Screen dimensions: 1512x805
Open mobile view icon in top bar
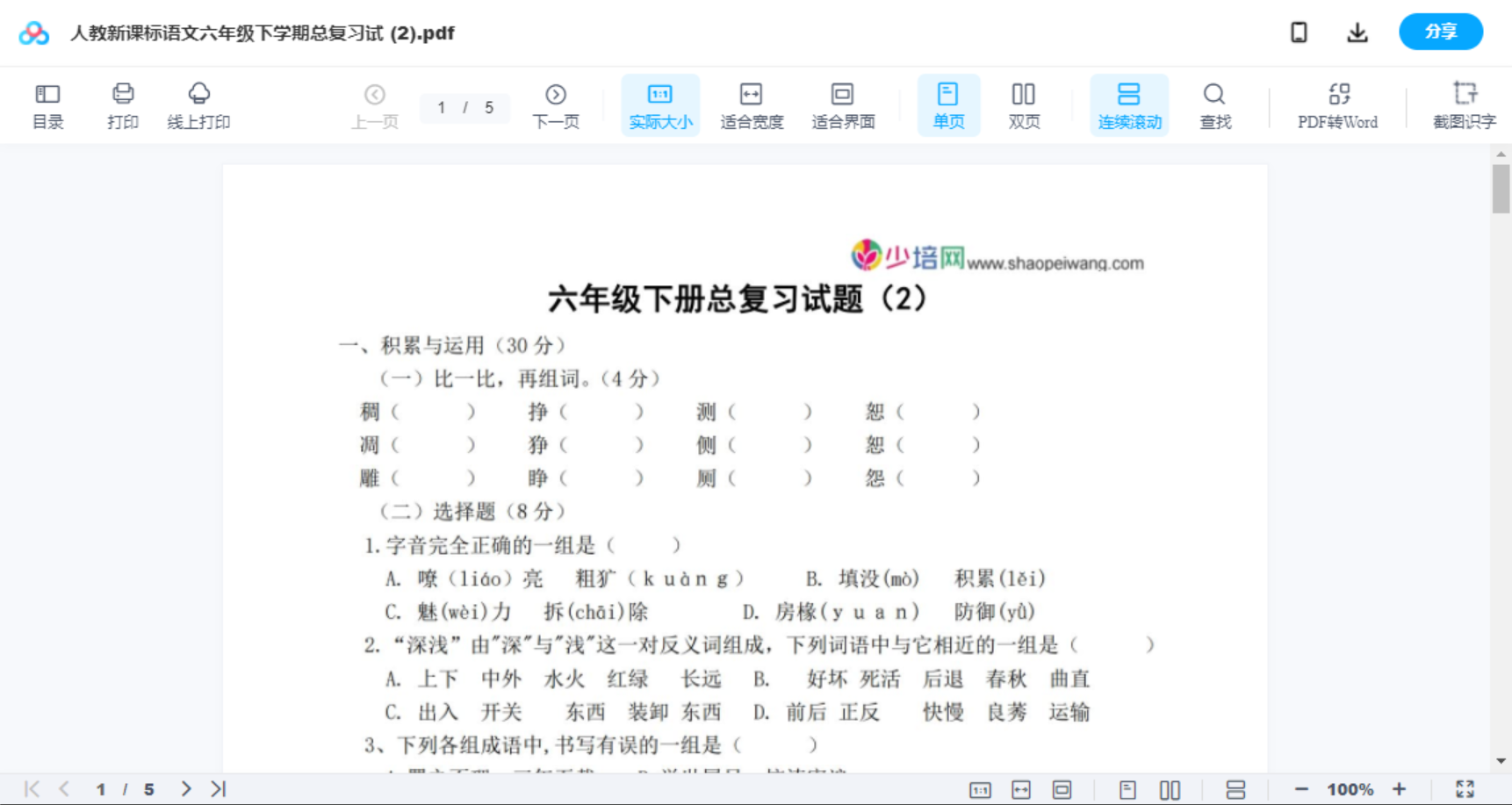(x=1299, y=32)
